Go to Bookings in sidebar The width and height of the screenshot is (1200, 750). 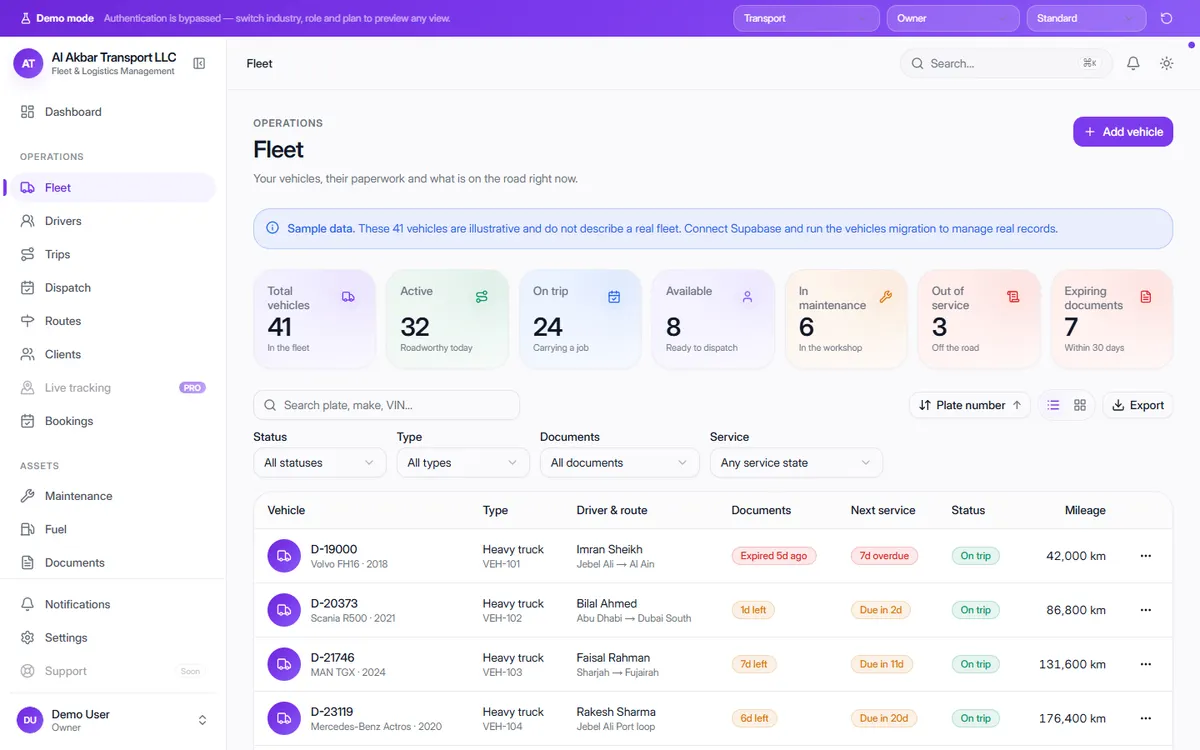click(x=113, y=421)
